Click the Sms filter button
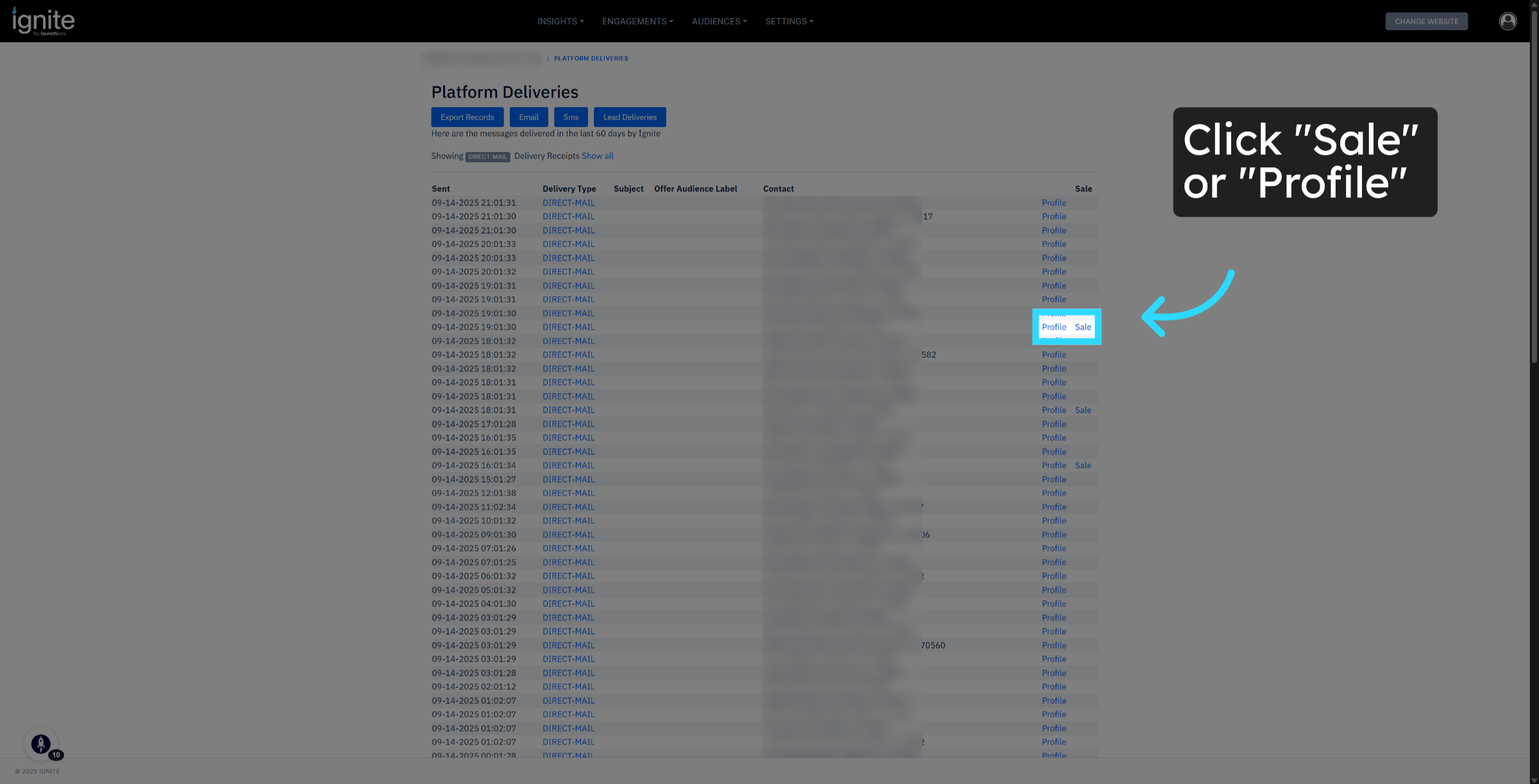 pyautogui.click(x=570, y=117)
